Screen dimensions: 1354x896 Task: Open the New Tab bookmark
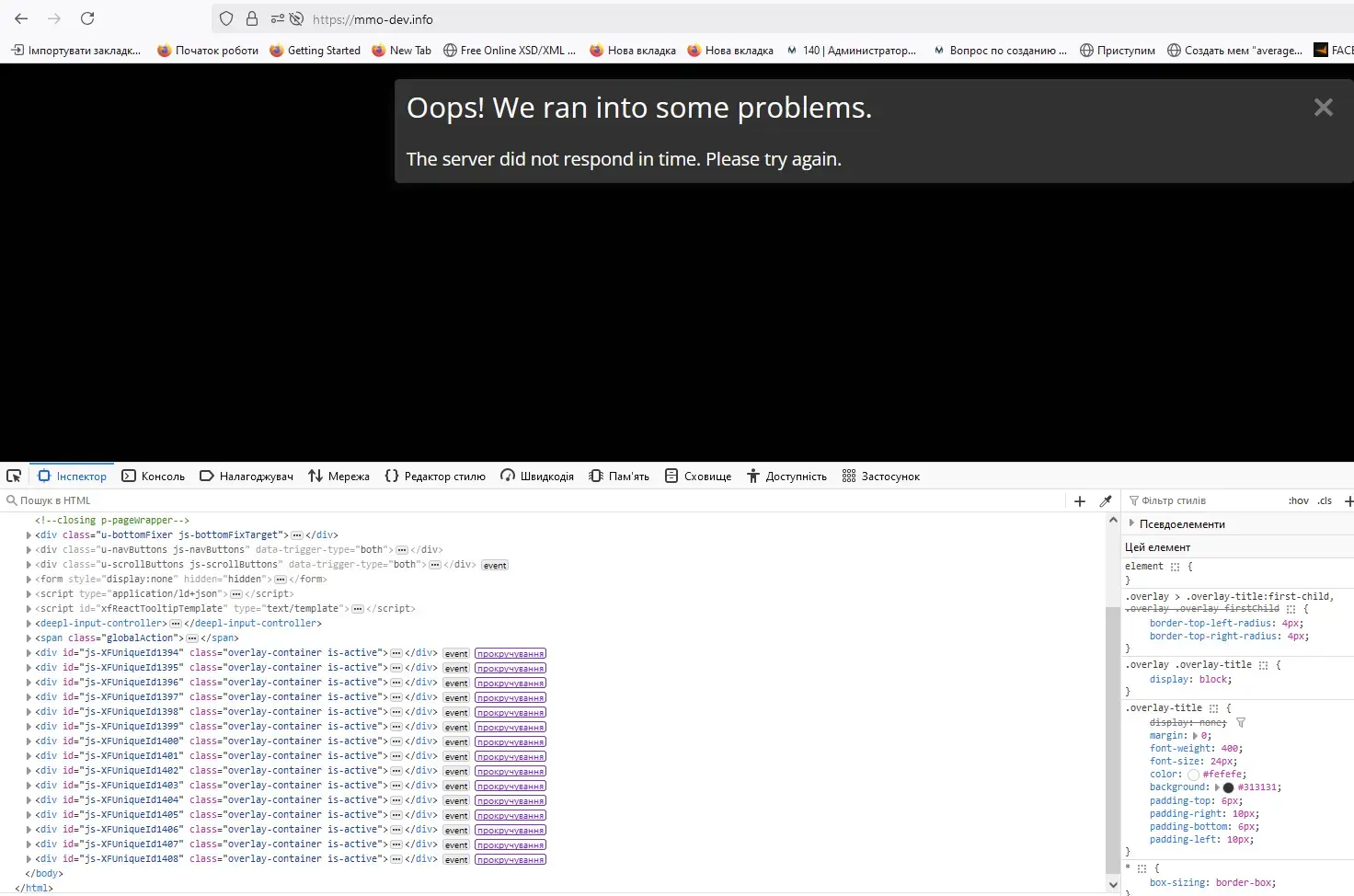pyautogui.click(x=401, y=51)
